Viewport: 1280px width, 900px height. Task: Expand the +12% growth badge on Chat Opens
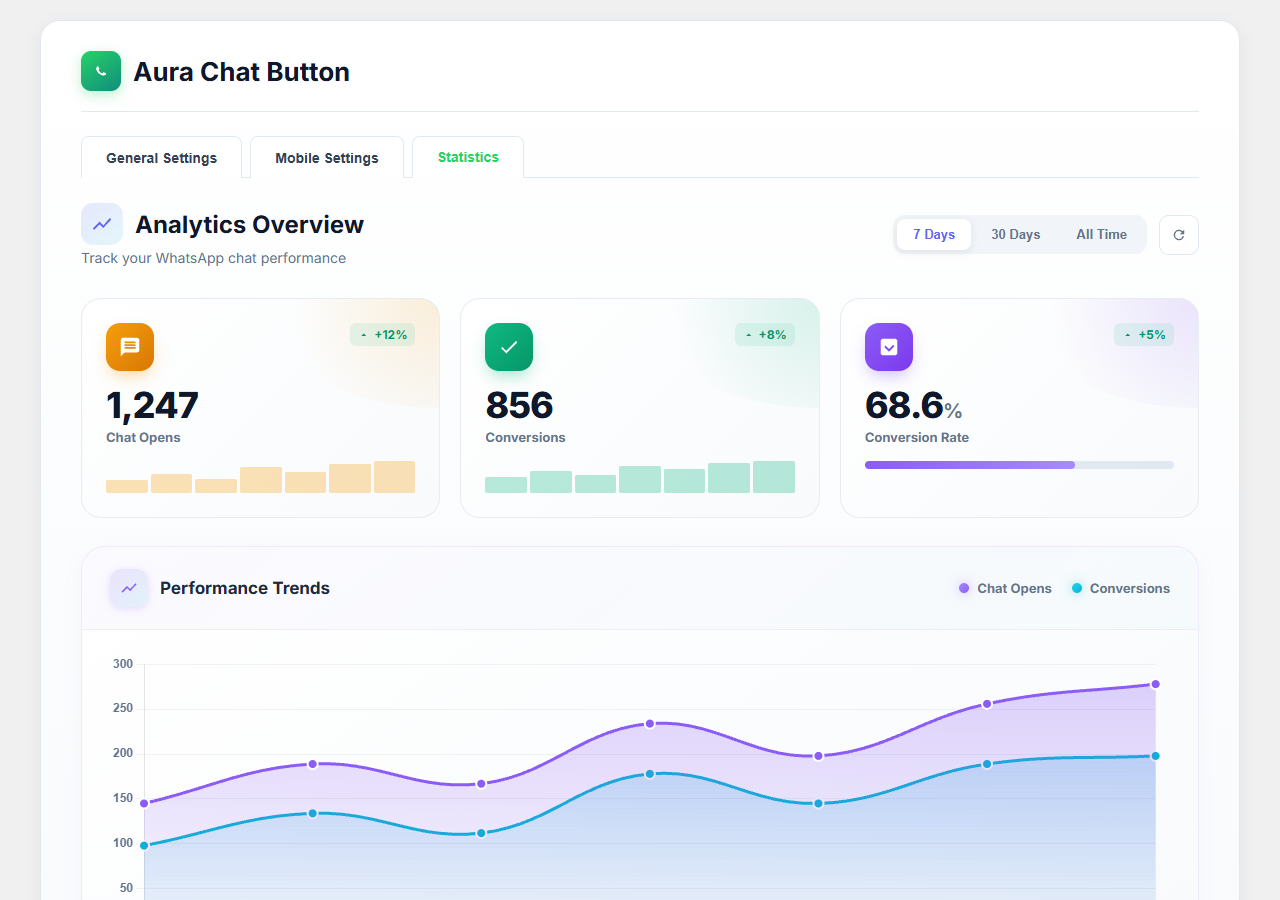click(x=382, y=334)
